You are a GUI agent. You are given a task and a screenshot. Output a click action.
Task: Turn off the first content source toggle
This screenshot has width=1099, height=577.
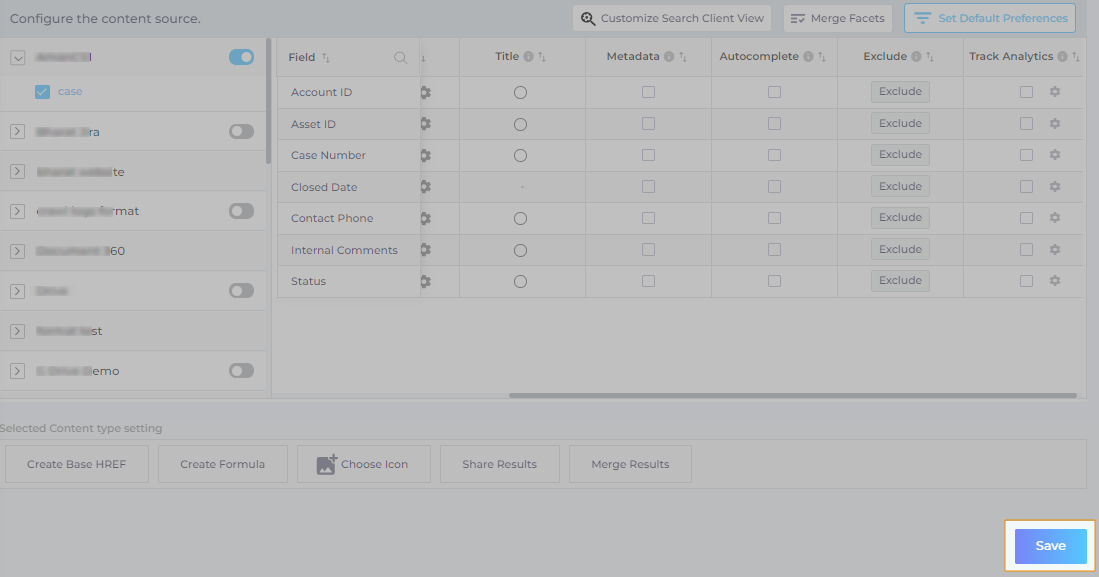coord(241,58)
